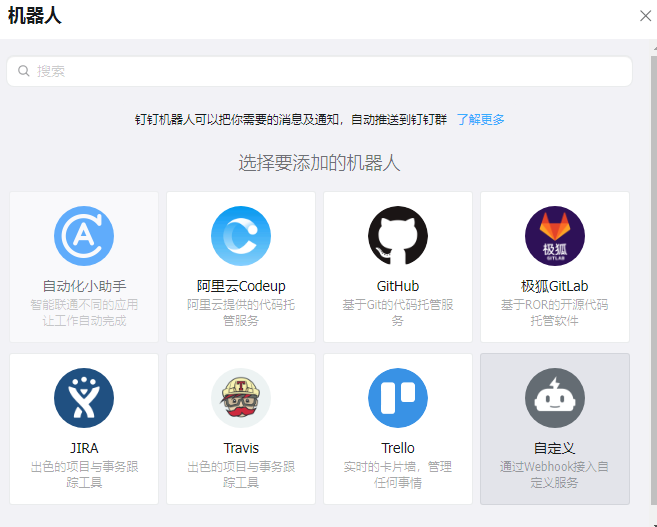Click the 自动化小助手 robot icon

pyautogui.click(x=84, y=236)
